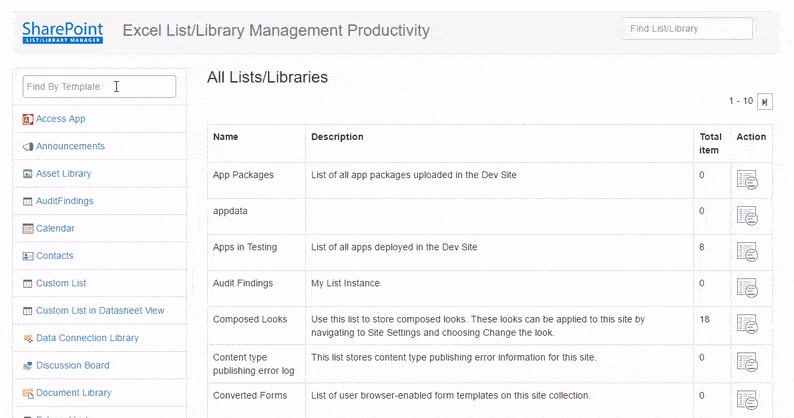Click the 1 - 10 page range text
This screenshot has height=418, width=794.
[x=741, y=101]
